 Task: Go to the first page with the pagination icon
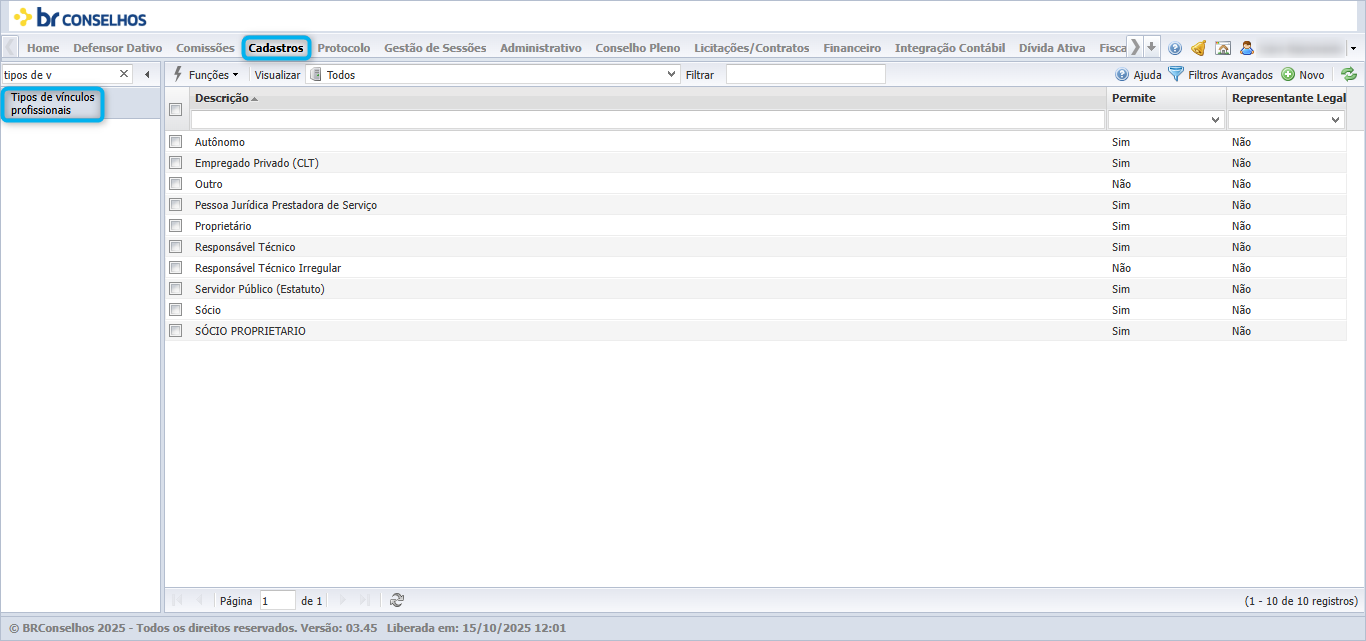177,600
